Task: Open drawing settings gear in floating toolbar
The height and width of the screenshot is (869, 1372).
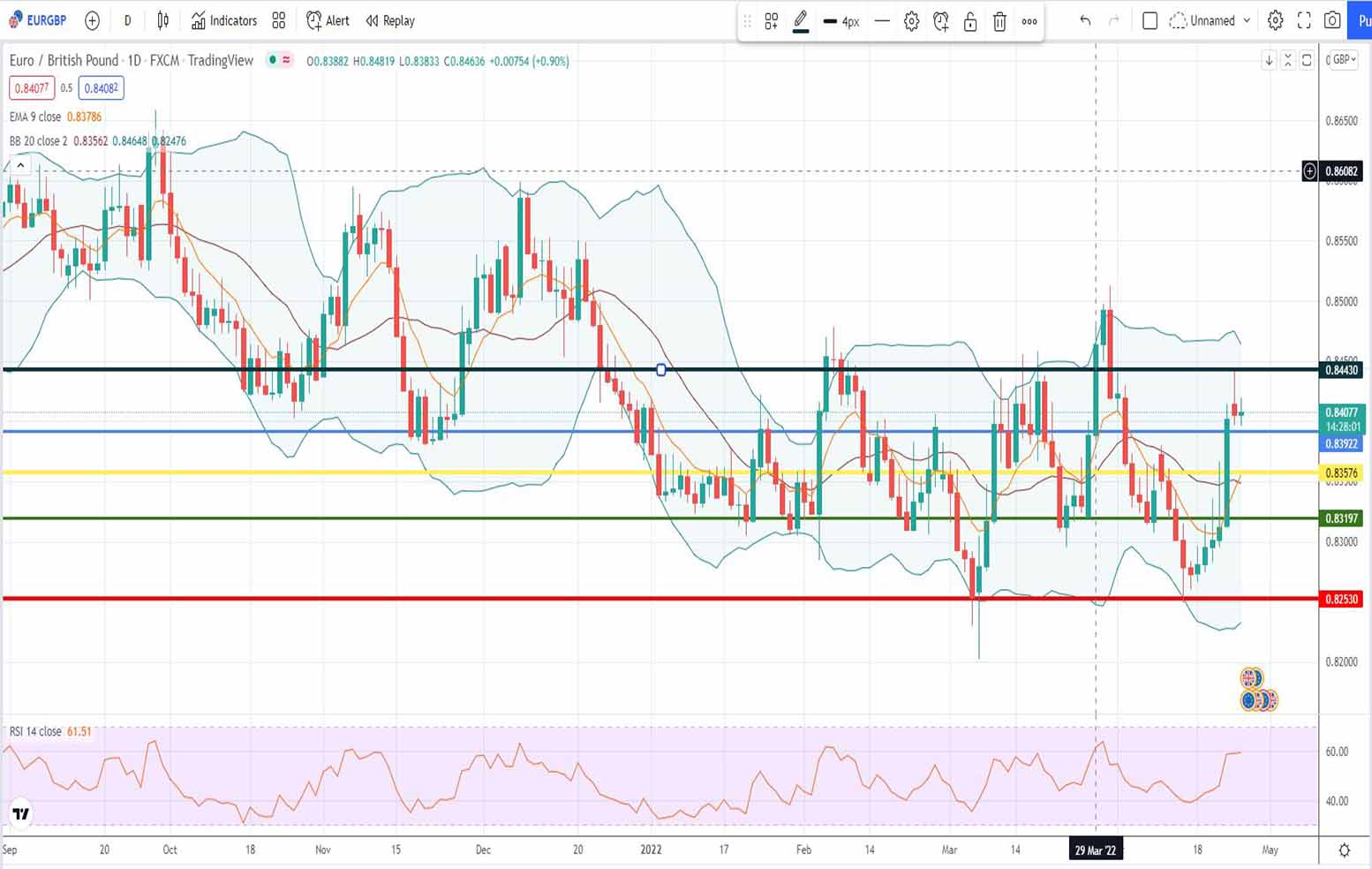Action: pyautogui.click(x=911, y=21)
